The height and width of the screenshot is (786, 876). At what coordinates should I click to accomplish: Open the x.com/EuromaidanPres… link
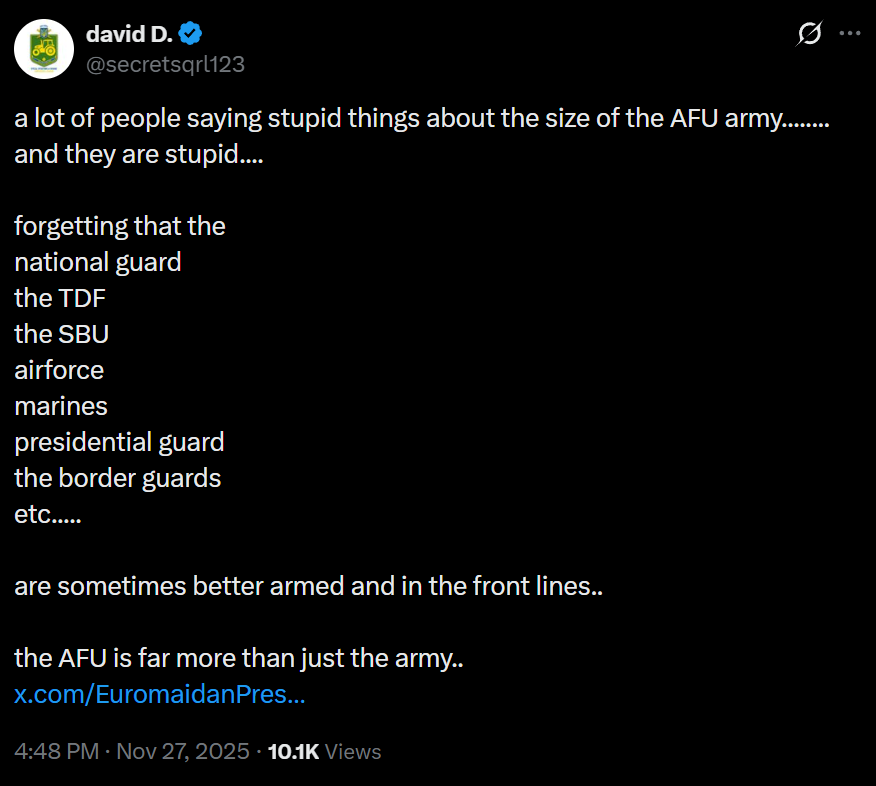[x=160, y=695]
